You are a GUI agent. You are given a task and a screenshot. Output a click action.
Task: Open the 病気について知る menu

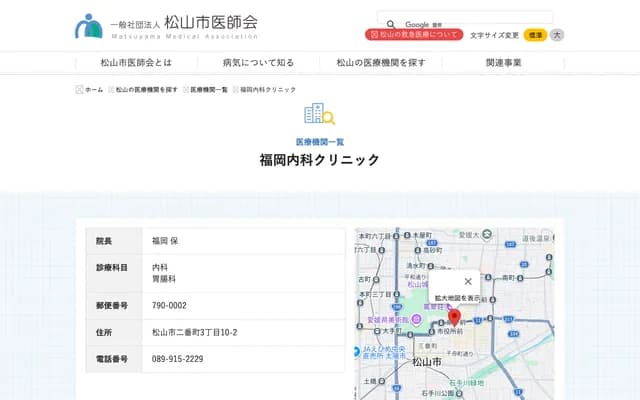tap(258, 63)
